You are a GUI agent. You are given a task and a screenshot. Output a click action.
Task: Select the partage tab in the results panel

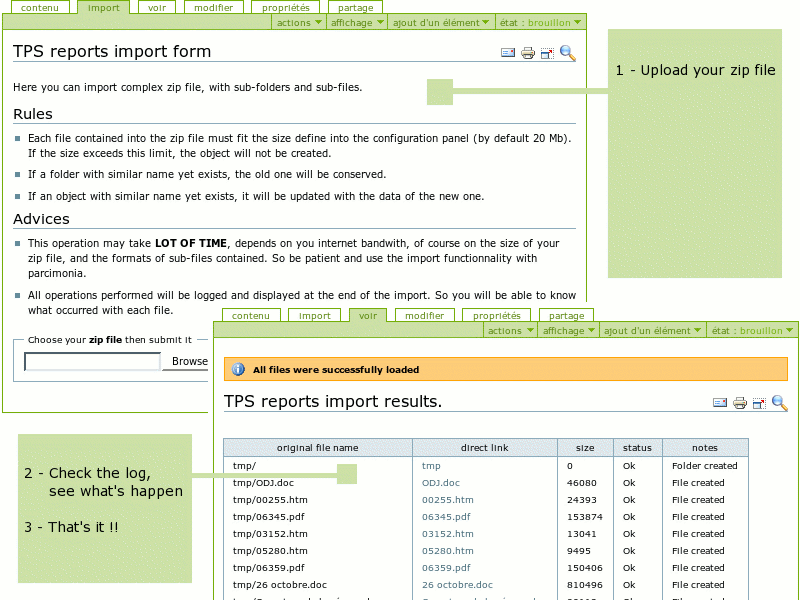point(568,316)
